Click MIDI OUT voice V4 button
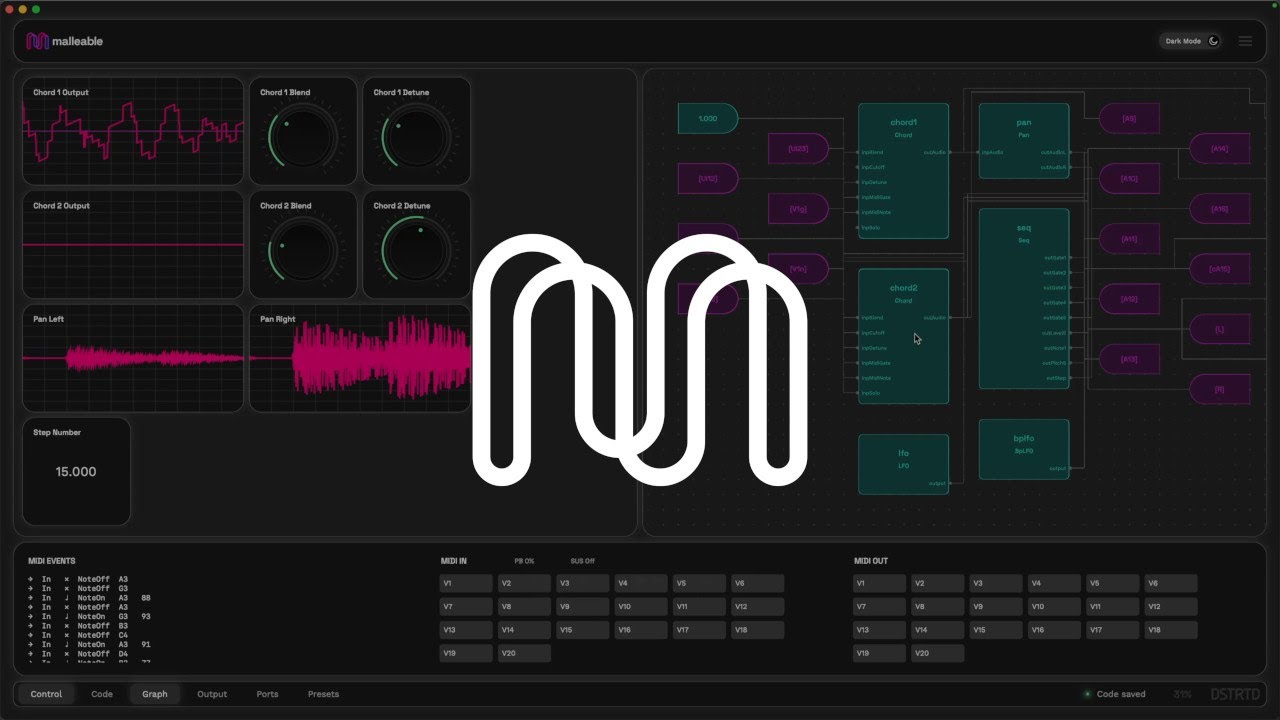Viewport: 1280px width, 720px height. coord(1055,583)
